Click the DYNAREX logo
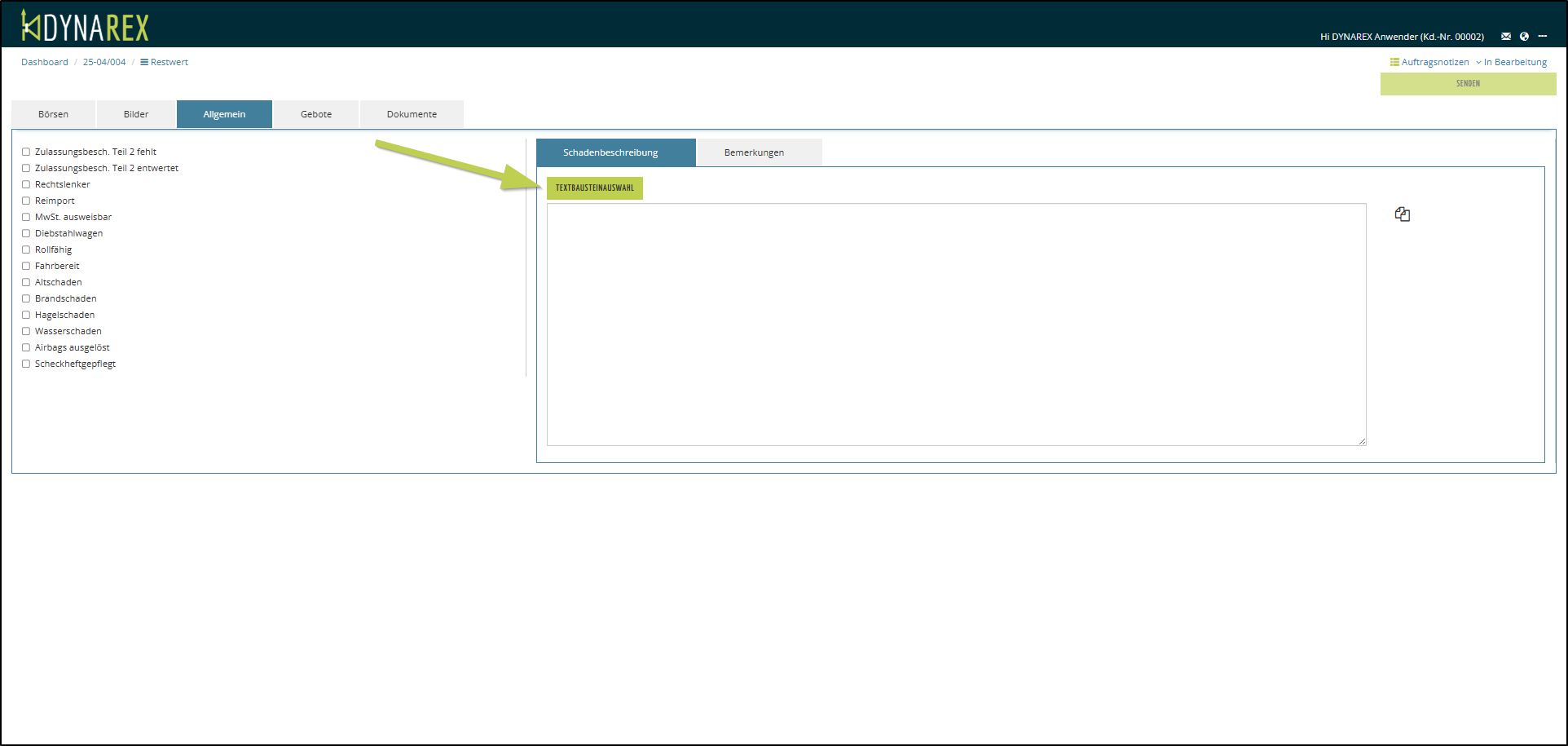This screenshot has height=746, width=1568. 85,26
